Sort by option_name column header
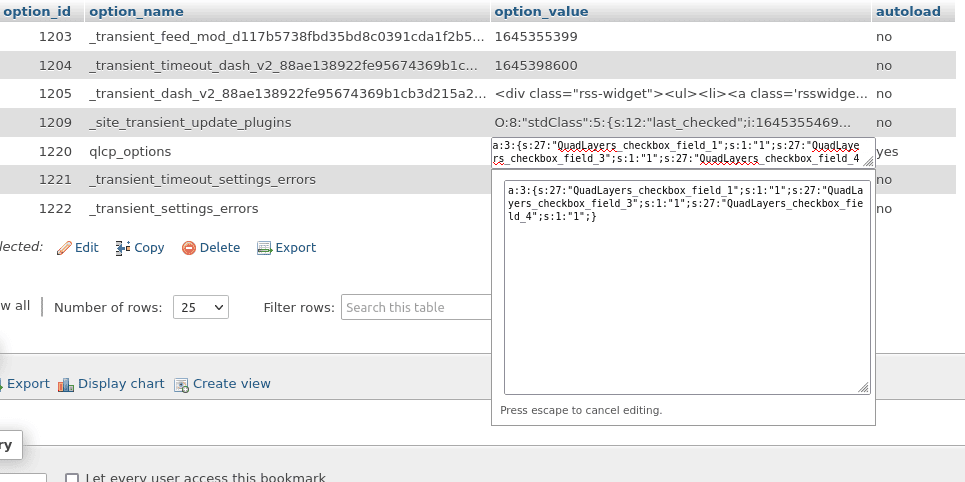The width and height of the screenshot is (965, 482). 136,12
